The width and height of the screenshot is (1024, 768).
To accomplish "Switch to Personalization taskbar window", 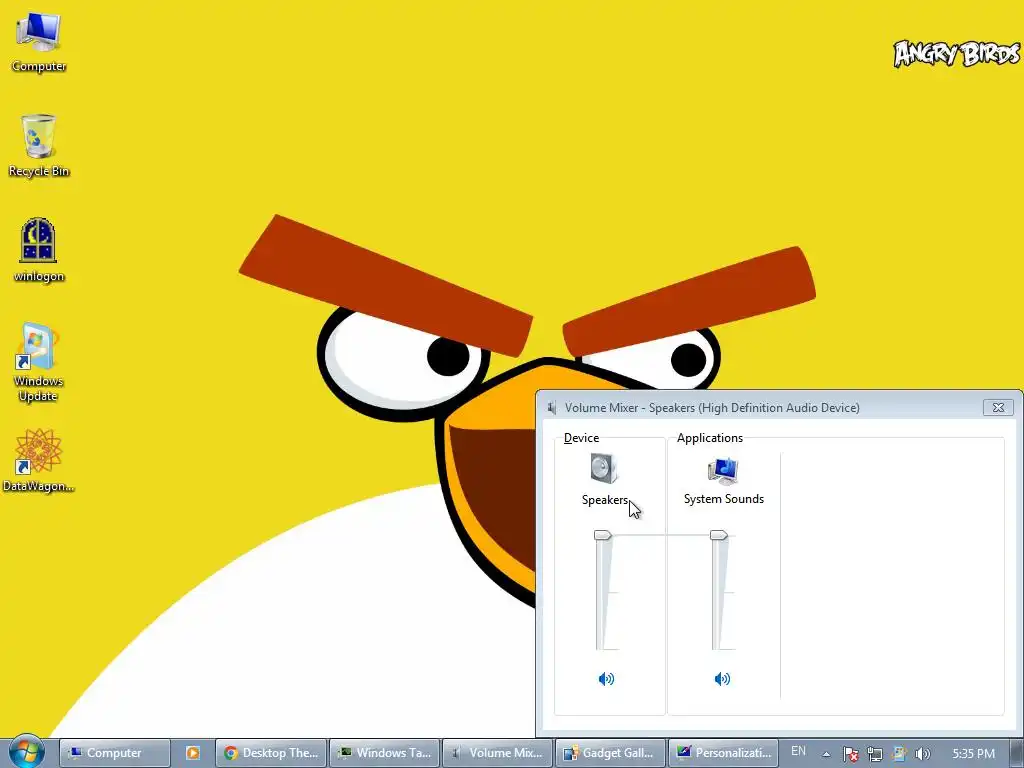I will point(724,753).
